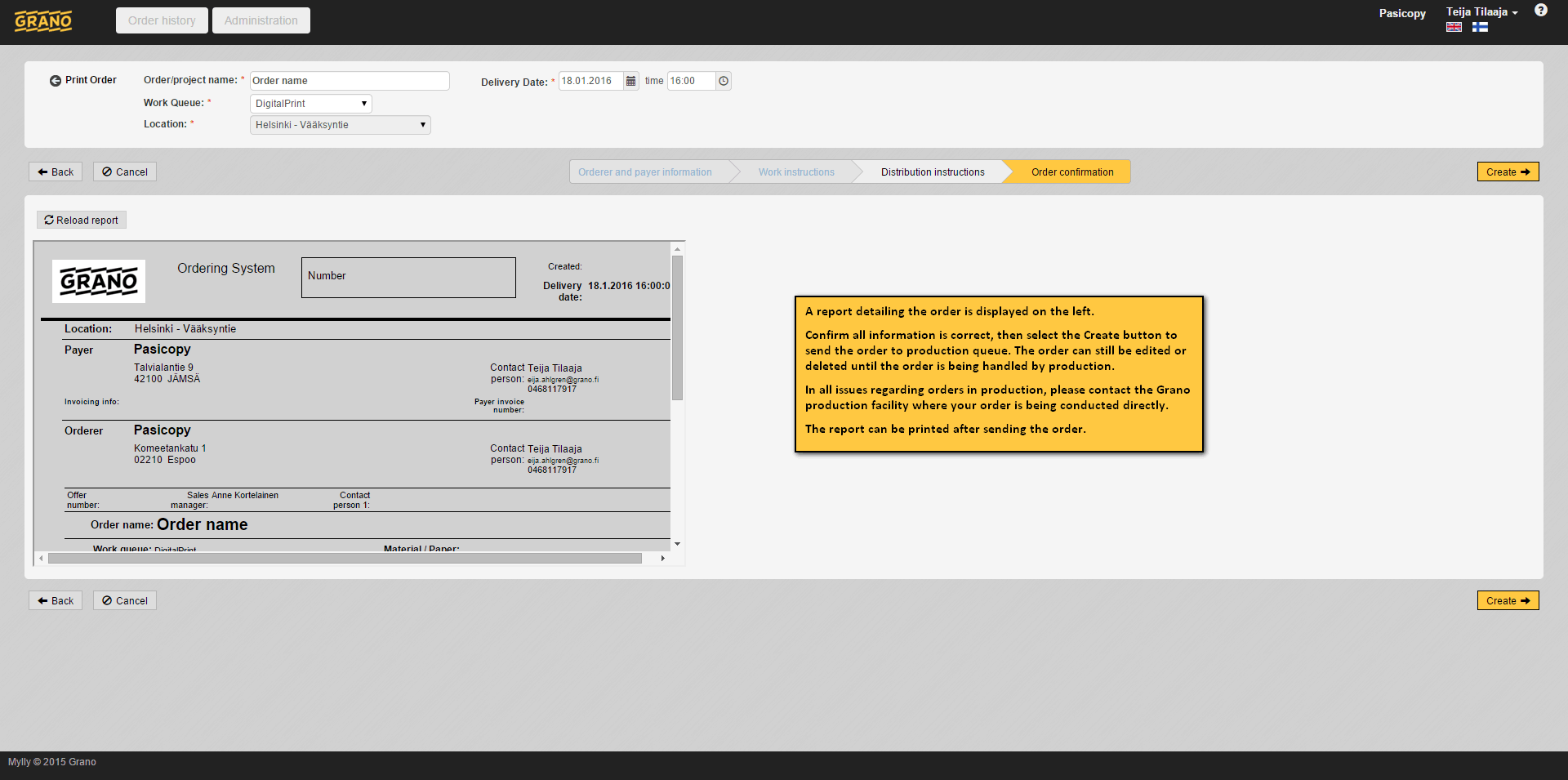Click the Print Order back arrow icon
Viewport: 1568px width, 780px height.
point(56,81)
